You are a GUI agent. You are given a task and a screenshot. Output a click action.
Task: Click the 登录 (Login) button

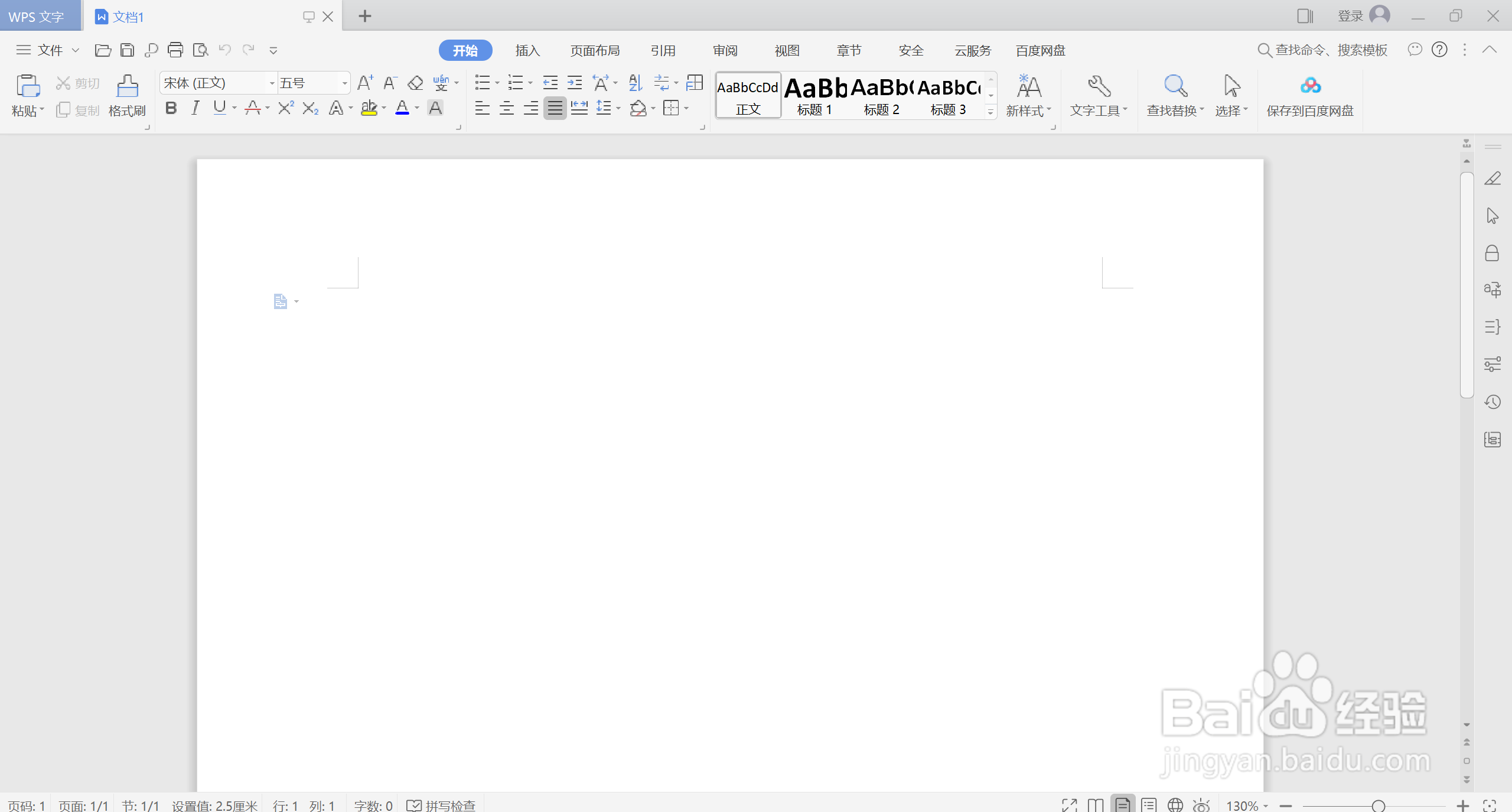coord(1350,16)
